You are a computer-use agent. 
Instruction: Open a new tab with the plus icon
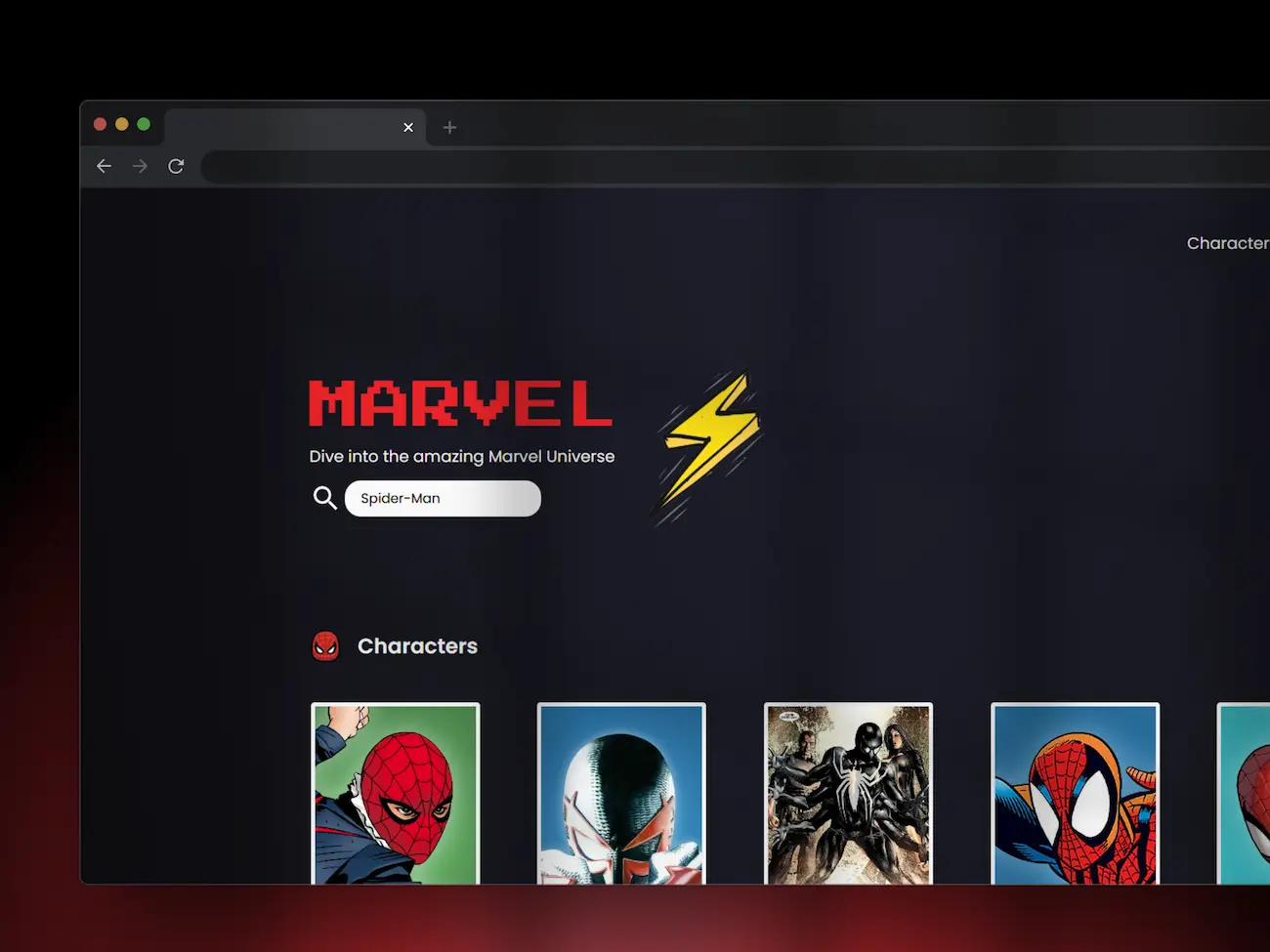(449, 127)
